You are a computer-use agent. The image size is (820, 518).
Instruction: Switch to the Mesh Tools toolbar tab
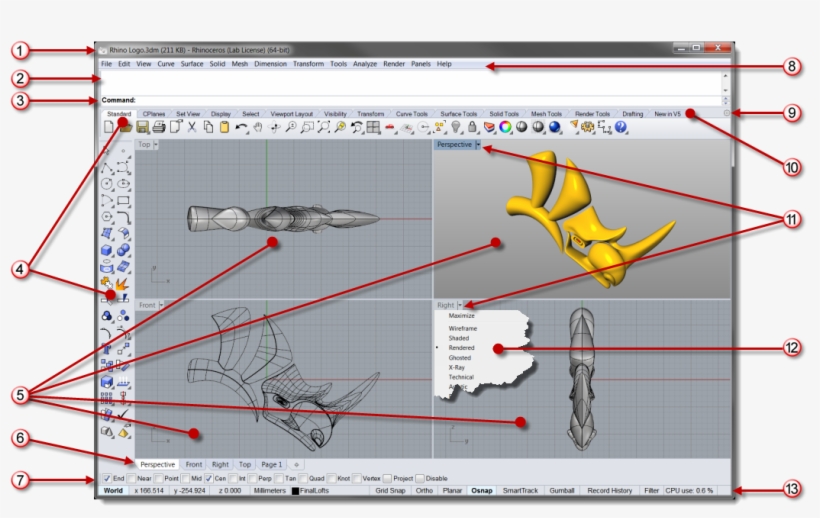tap(546, 113)
